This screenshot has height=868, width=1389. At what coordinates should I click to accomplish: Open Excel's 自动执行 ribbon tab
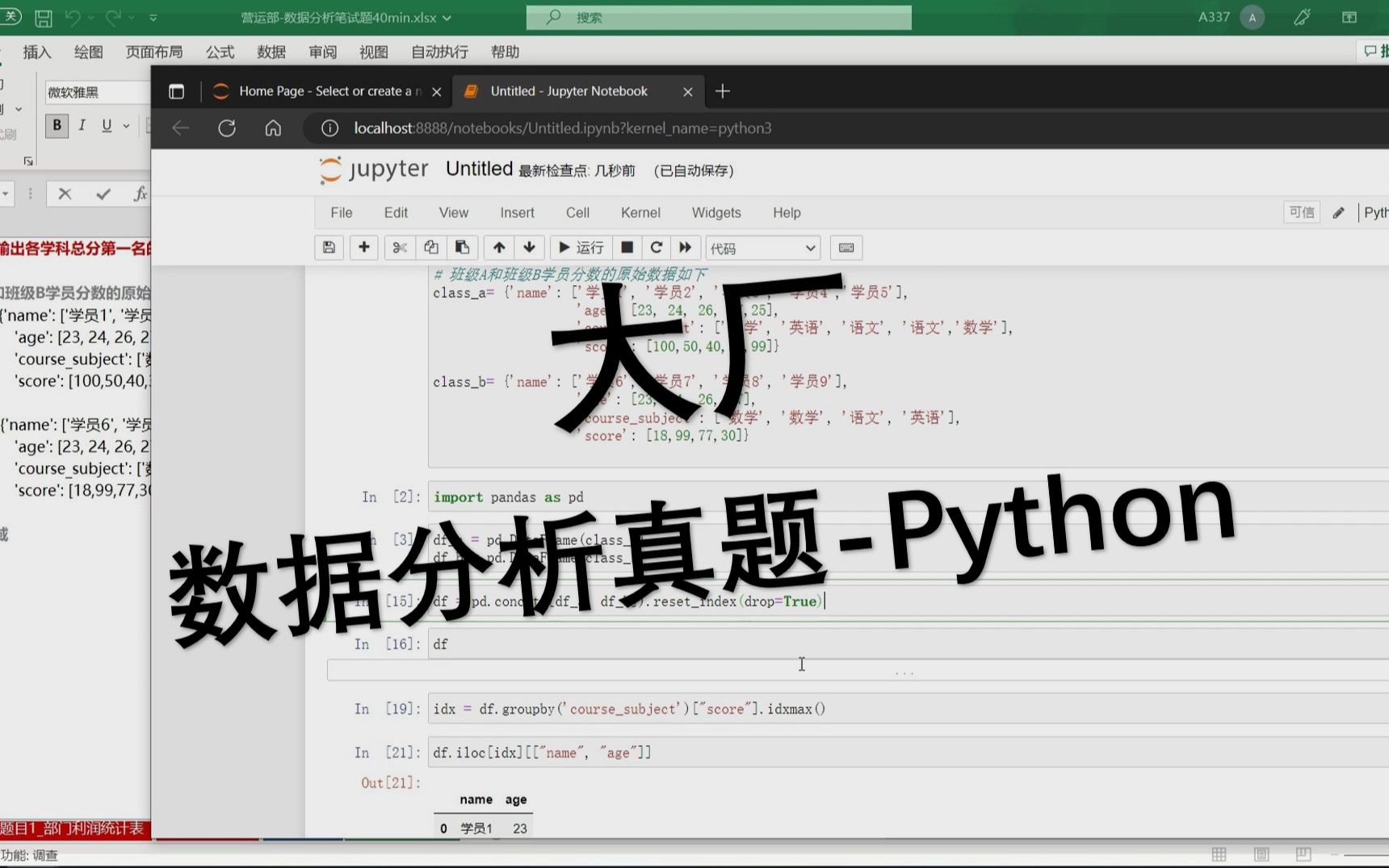pyautogui.click(x=440, y=52)
